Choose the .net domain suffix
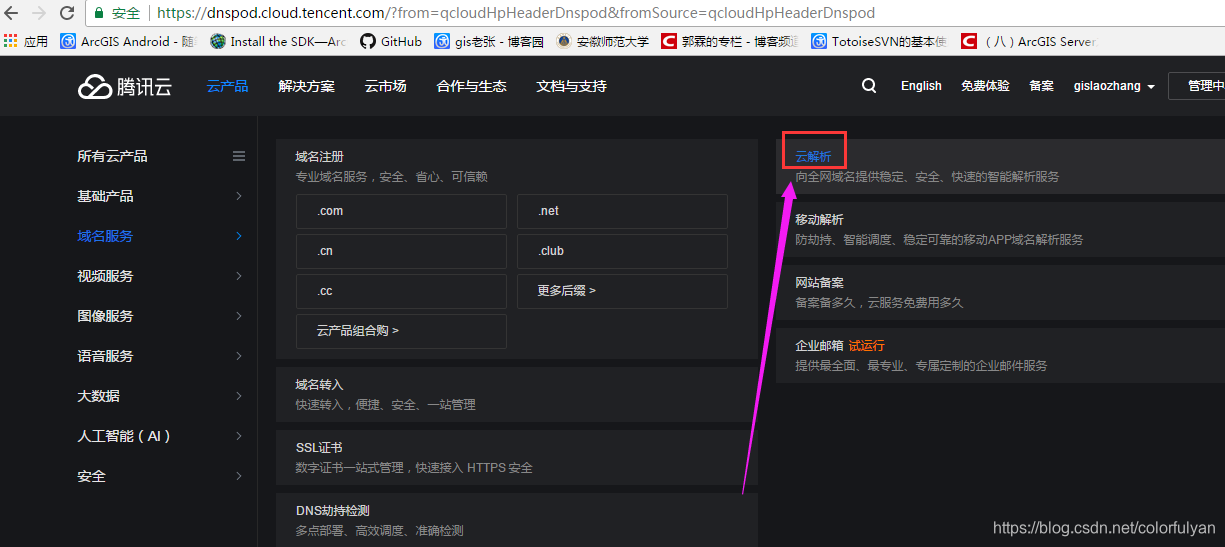Viewport: 1225px width, 547px height. (x=622, y=211)
